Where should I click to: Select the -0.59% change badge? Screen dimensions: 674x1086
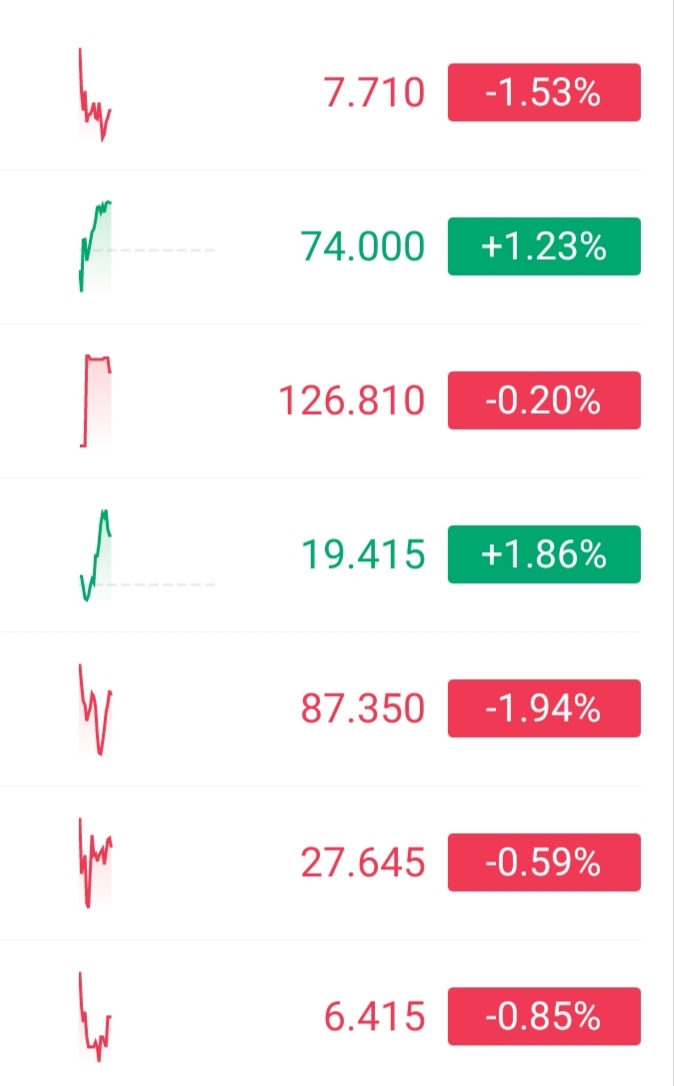(543, 862)
